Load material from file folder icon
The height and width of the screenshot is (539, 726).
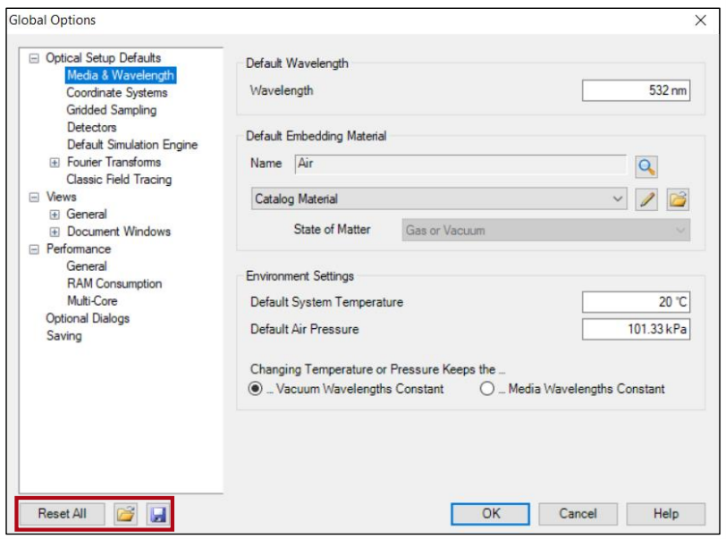tap(678, 200)
